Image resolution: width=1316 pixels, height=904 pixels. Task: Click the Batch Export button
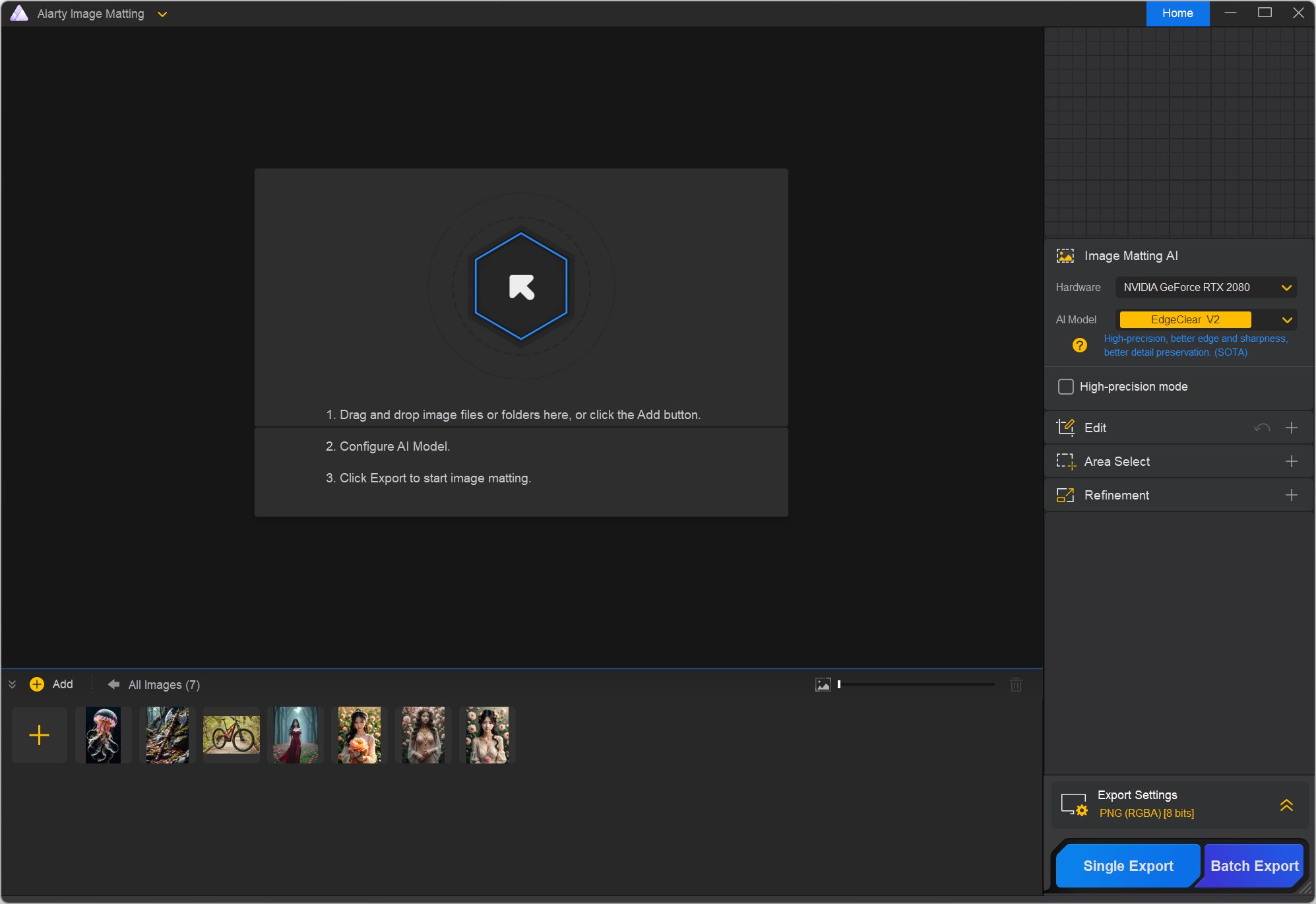(x=1253, y=866)
